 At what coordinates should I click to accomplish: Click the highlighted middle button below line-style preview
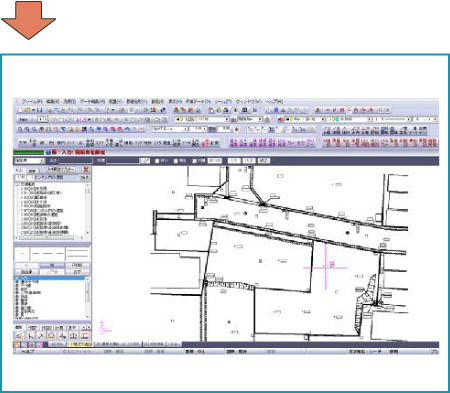(x=52, y=265)
